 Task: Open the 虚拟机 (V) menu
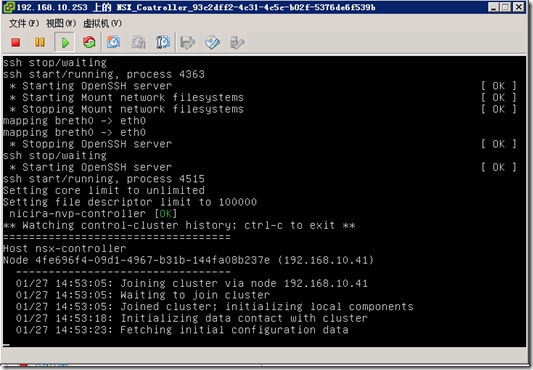tap(102, 23)
